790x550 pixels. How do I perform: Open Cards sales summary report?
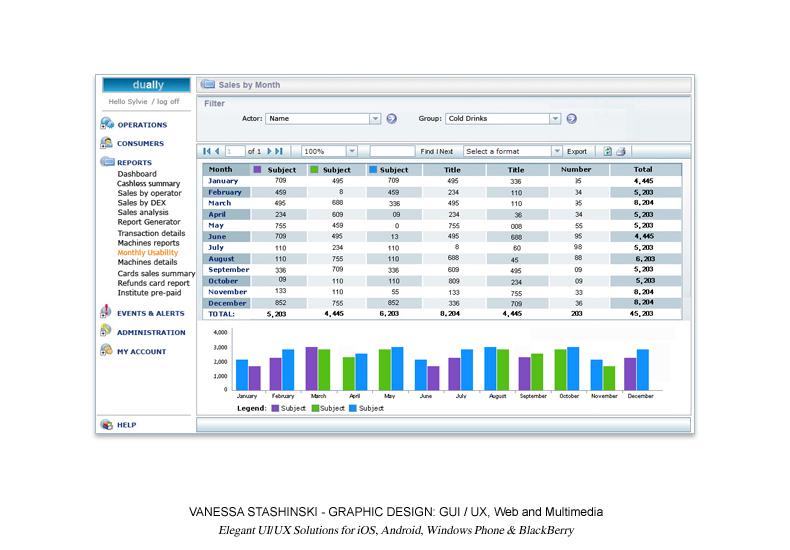coord(156,273)
